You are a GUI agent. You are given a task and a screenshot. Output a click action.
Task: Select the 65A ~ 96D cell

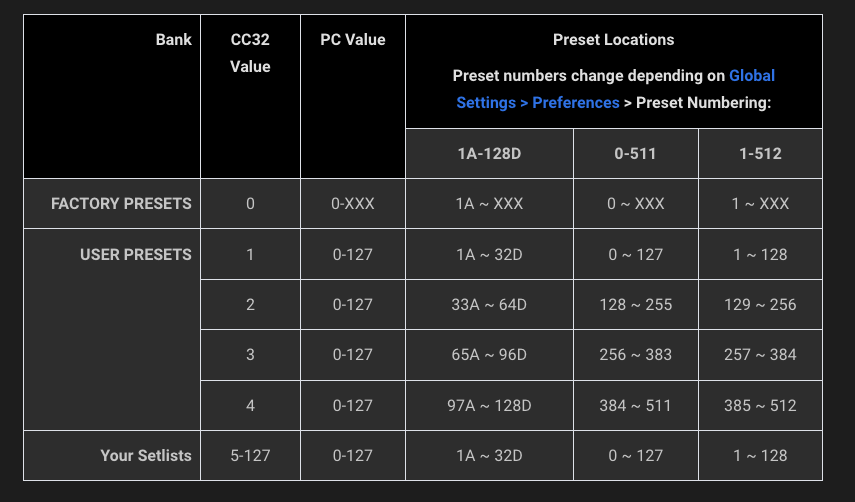[x=489, y=355]
